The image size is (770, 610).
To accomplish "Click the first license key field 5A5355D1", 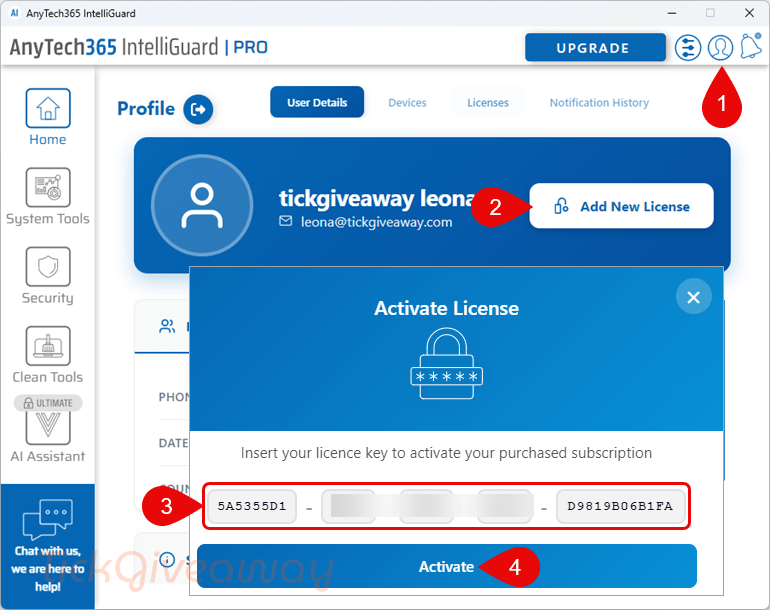I will point(251,506).
